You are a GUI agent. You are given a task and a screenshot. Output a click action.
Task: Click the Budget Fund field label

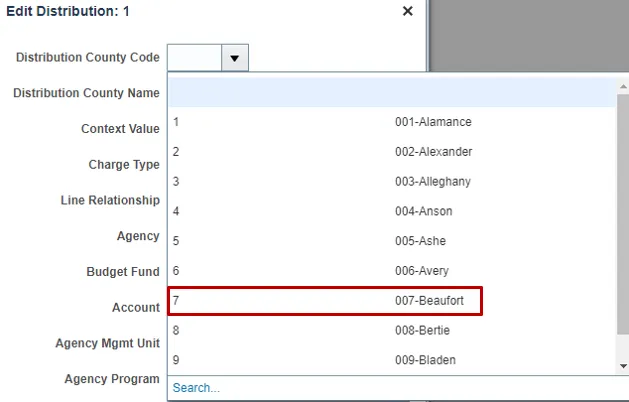(x=122, y=272)
